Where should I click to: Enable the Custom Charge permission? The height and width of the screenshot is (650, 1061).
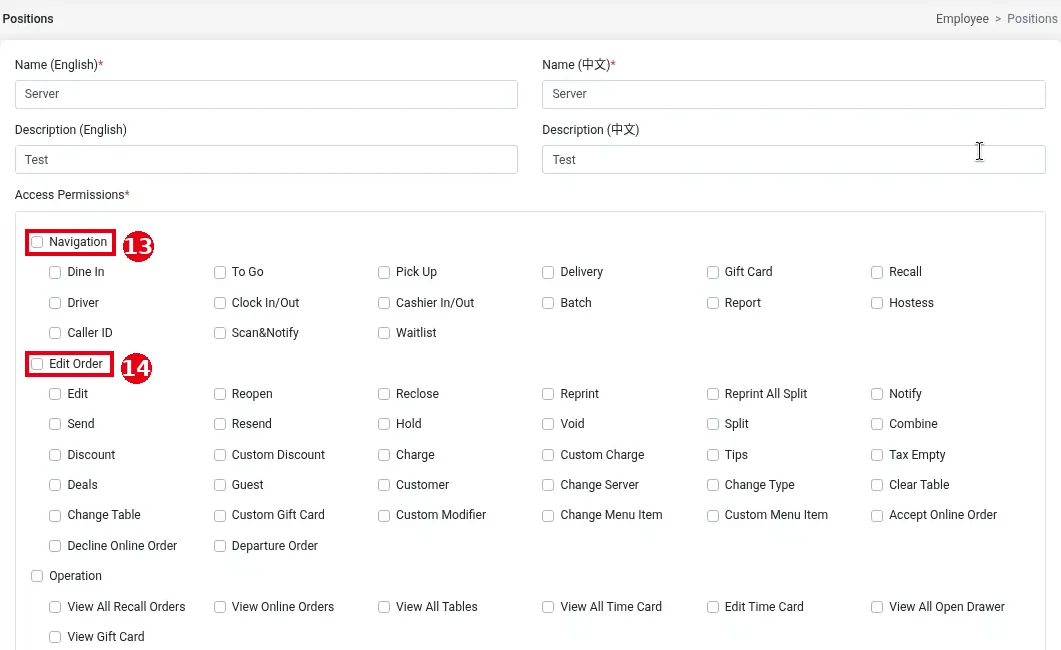click(x=548, y=455)
